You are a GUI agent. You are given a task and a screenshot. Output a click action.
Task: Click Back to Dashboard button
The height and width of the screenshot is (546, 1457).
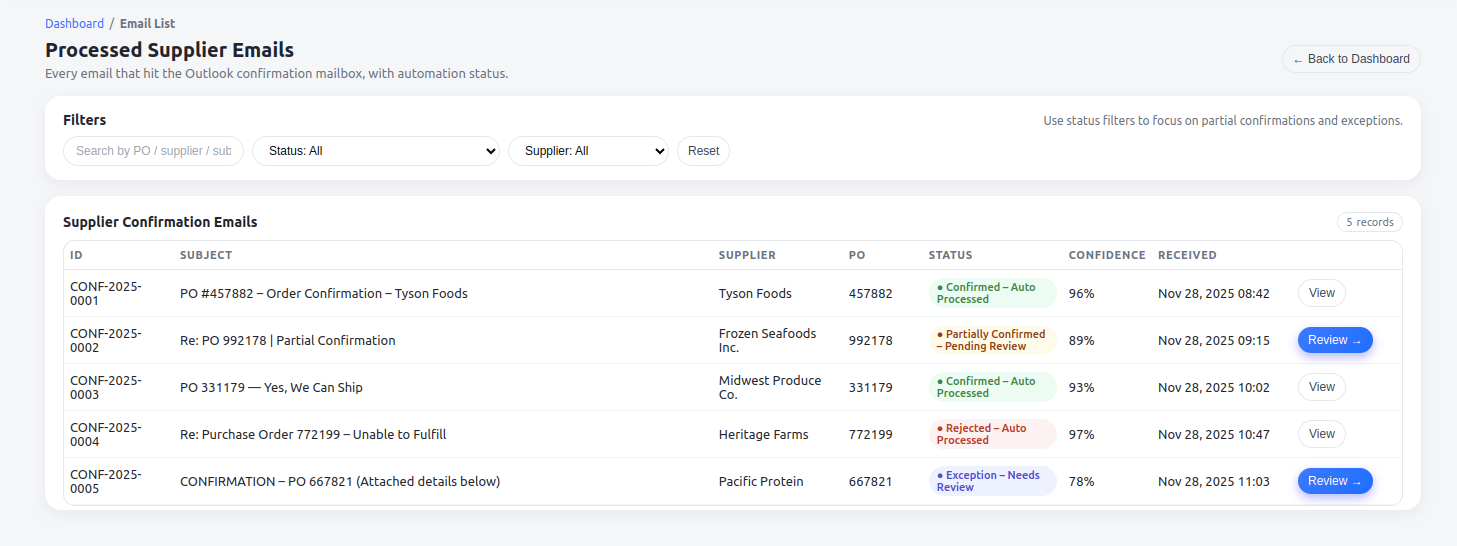coord(1350,59)
